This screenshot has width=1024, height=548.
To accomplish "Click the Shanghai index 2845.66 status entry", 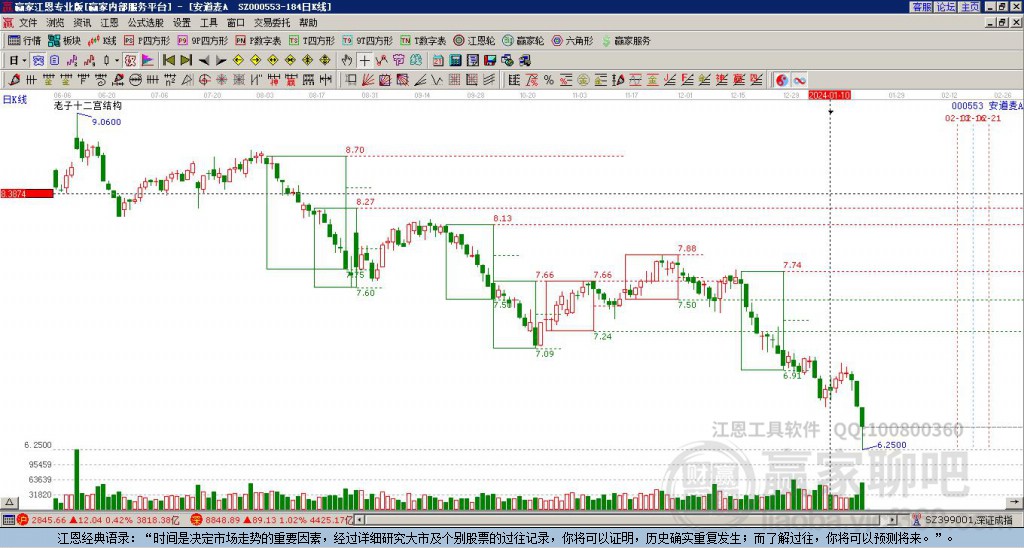I will point(98,520).
